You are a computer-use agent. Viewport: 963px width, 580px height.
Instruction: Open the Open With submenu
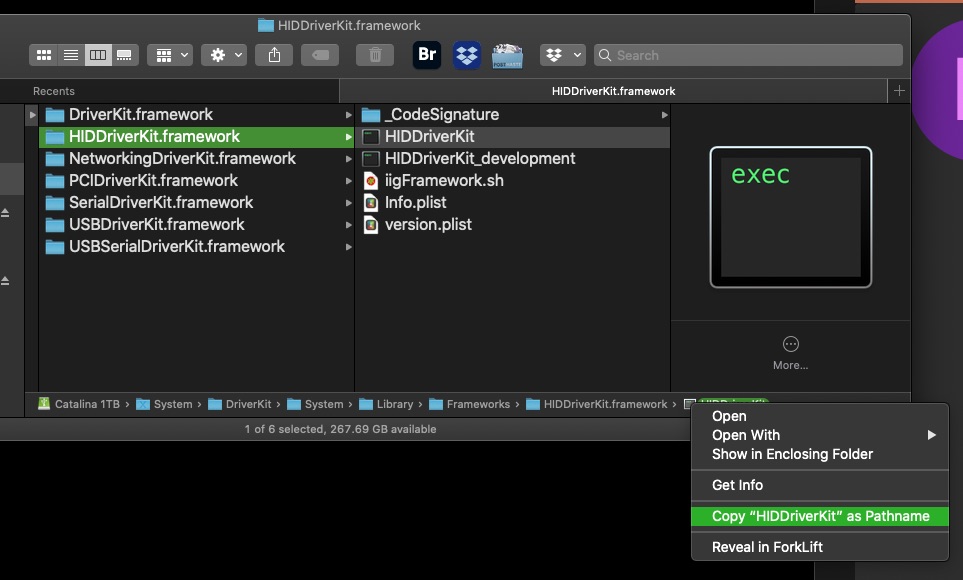820,435
